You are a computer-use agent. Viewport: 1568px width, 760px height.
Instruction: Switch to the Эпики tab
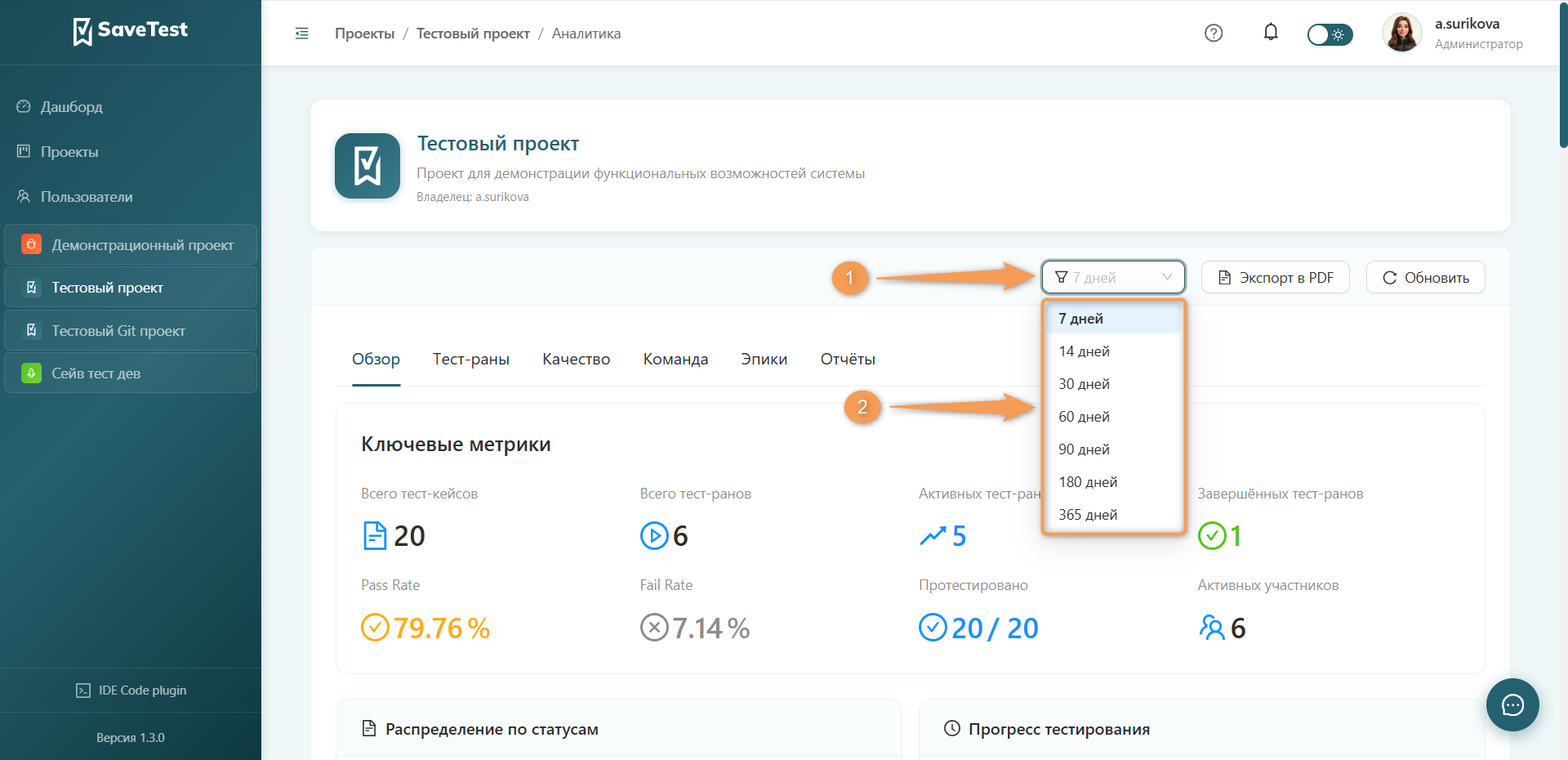764,359
